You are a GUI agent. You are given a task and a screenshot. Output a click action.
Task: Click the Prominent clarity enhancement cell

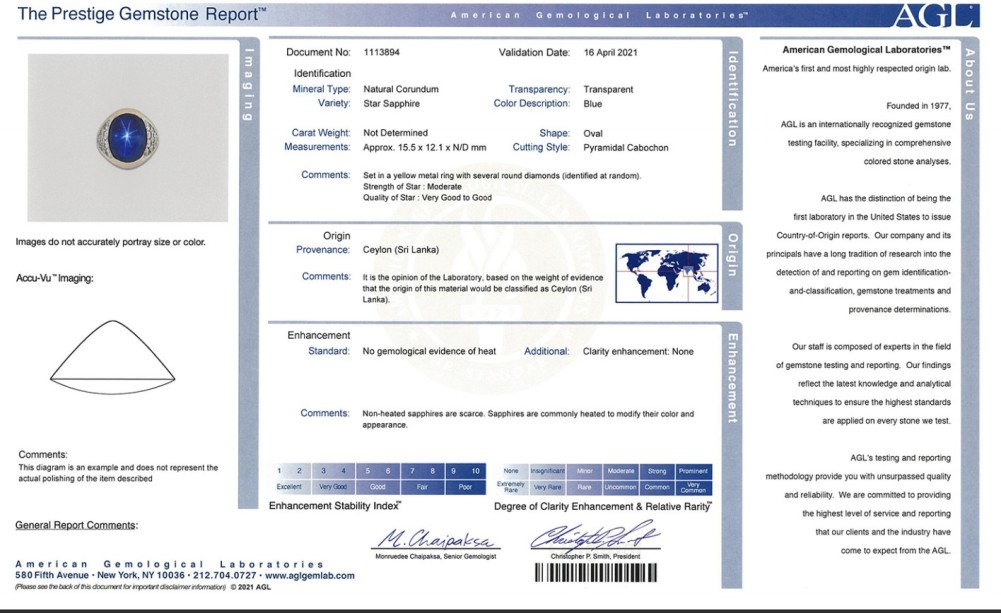693,470
